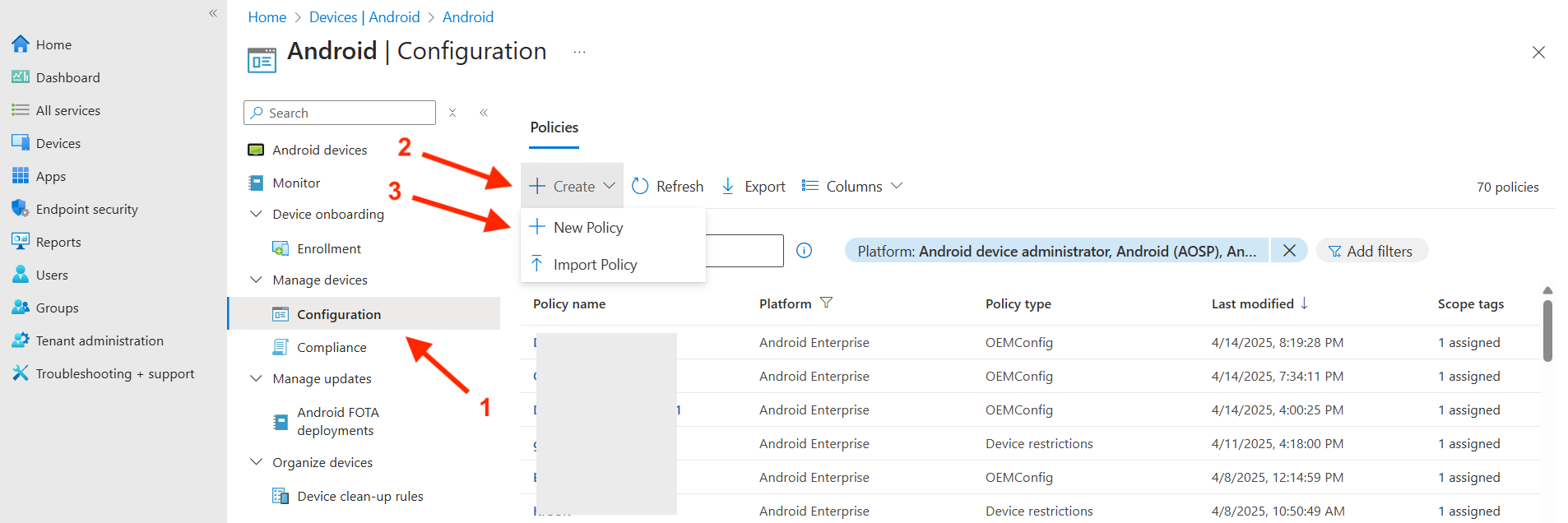1568x523 pixels.
Task: Collapse the left navigation with the double-chevron
Action: pyautogui.click(x=213, y=13)
